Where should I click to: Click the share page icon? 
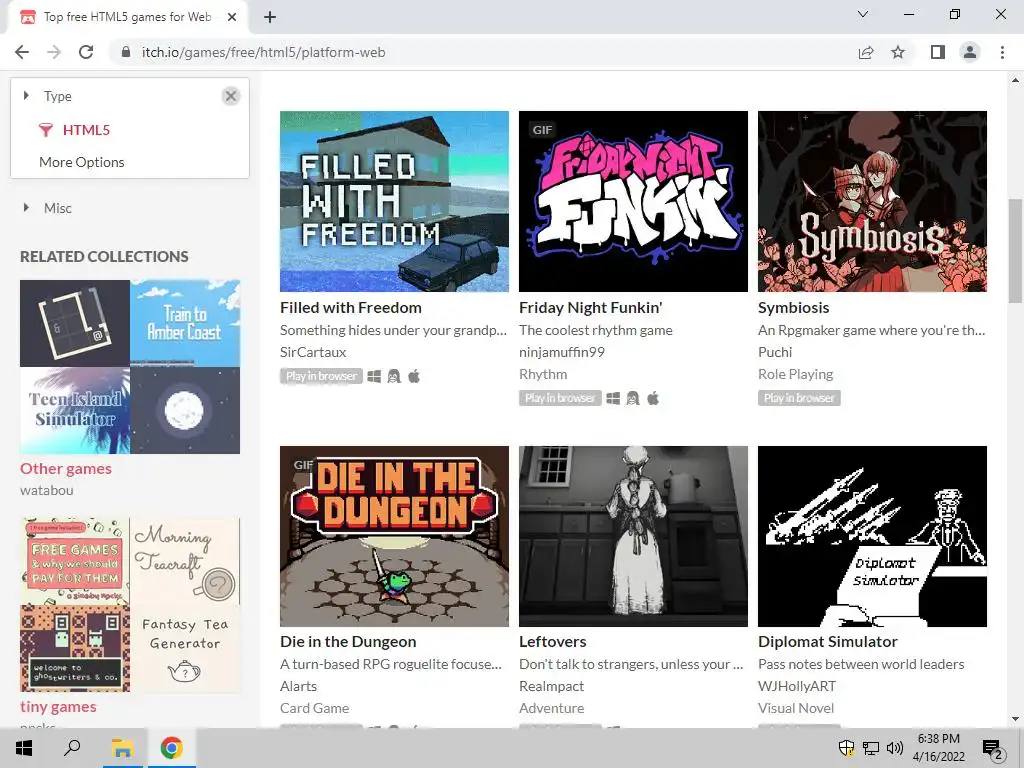pos(866,52)
